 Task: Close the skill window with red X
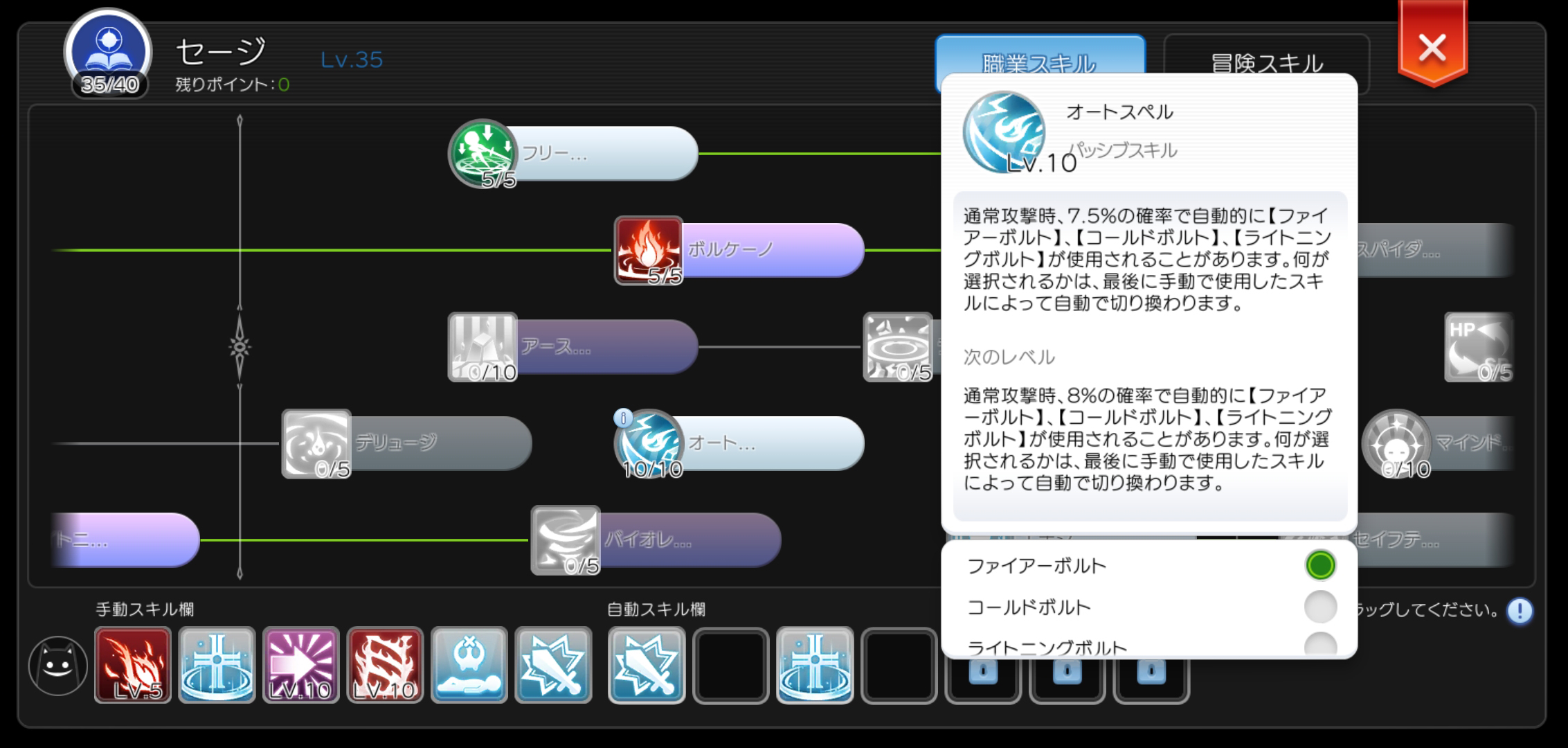click(x=1432, y=46)
